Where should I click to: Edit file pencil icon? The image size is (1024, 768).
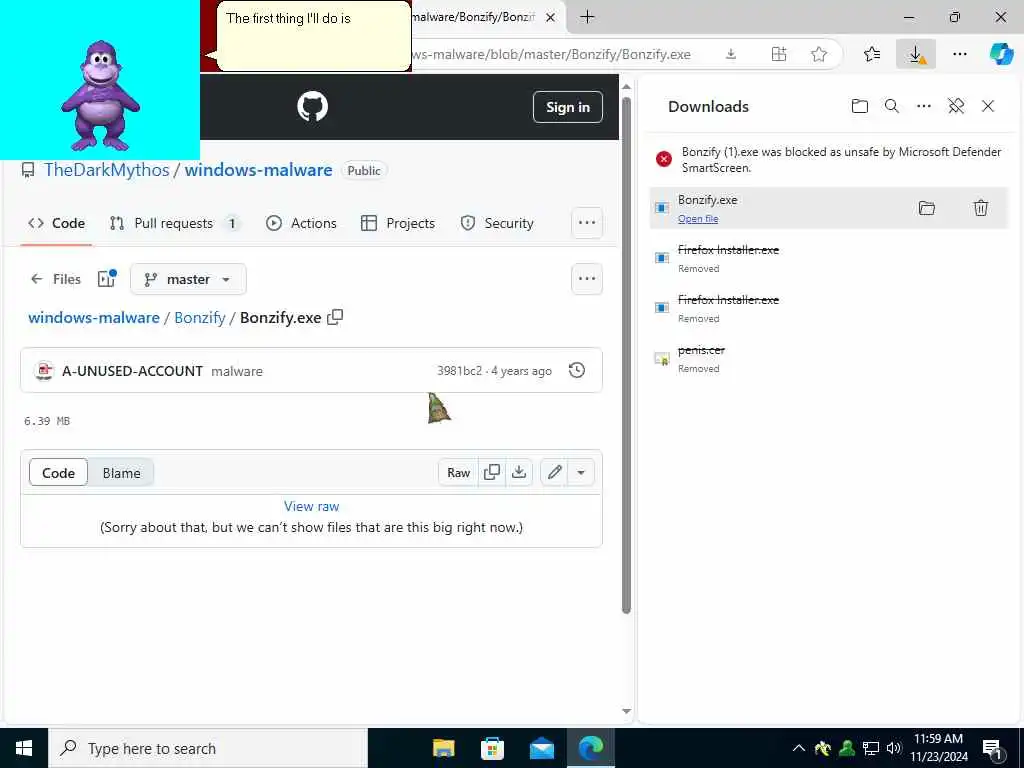click(x=554, y=472)
